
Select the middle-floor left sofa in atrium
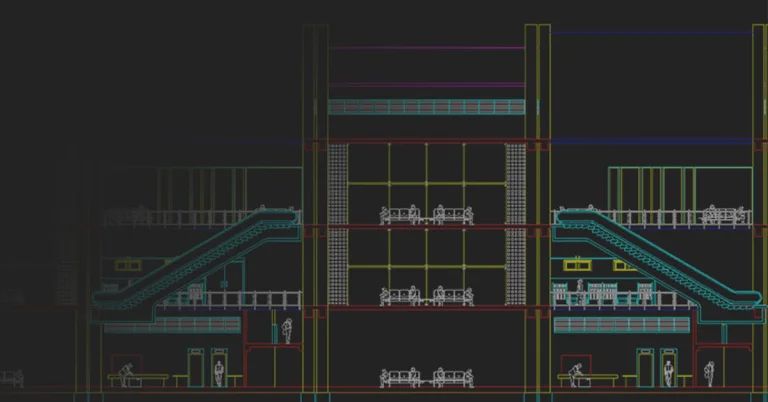pyautogui.click(x=397, y=297)
